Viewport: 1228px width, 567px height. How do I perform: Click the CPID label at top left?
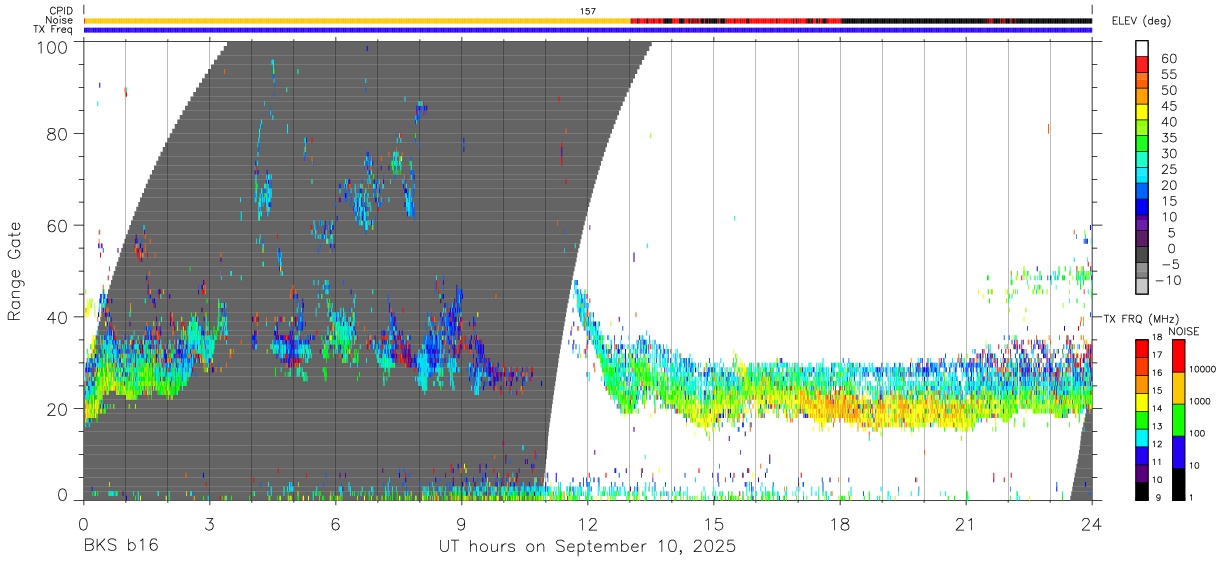61,11
